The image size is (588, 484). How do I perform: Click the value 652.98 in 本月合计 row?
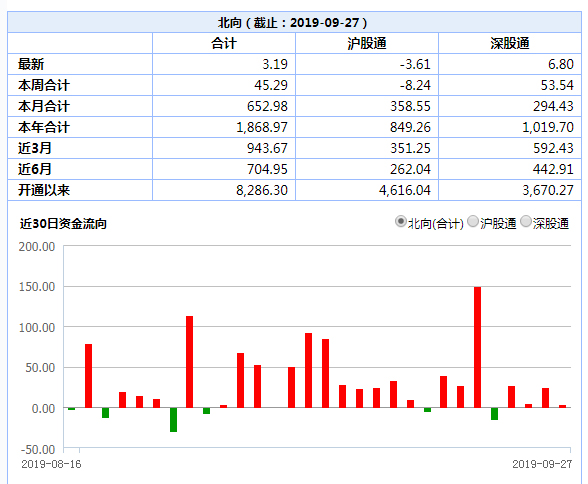pos(267,106)
